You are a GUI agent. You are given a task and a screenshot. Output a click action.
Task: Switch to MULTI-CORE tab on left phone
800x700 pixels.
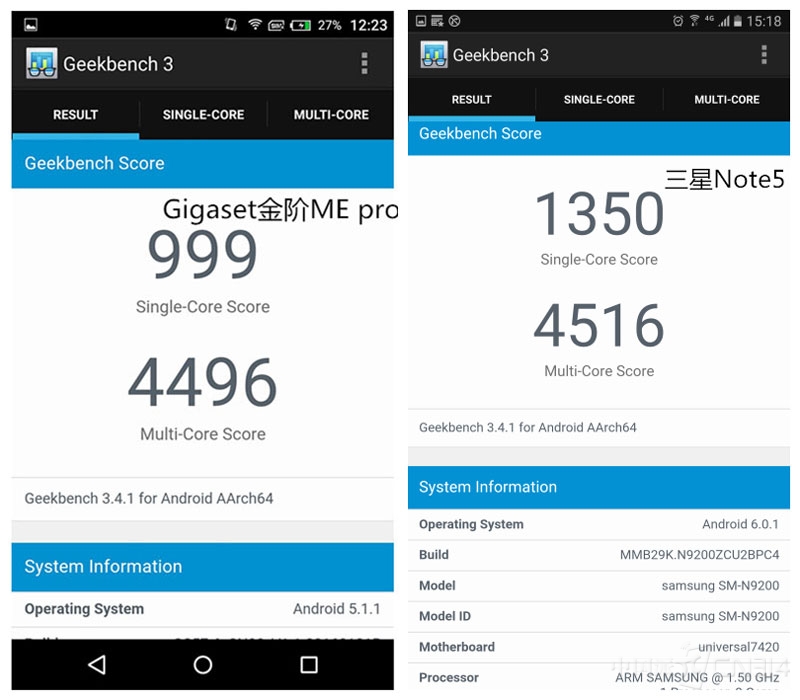coord(331,115)
